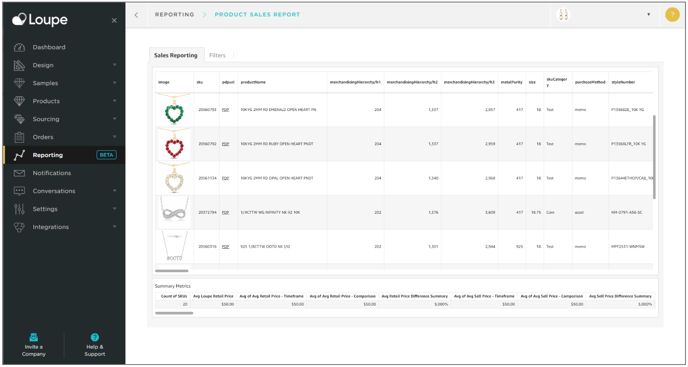Click the Conversations chat bubble icon
Image resolution: width=688 pixels, height=367 pixels.
[19, 191]
